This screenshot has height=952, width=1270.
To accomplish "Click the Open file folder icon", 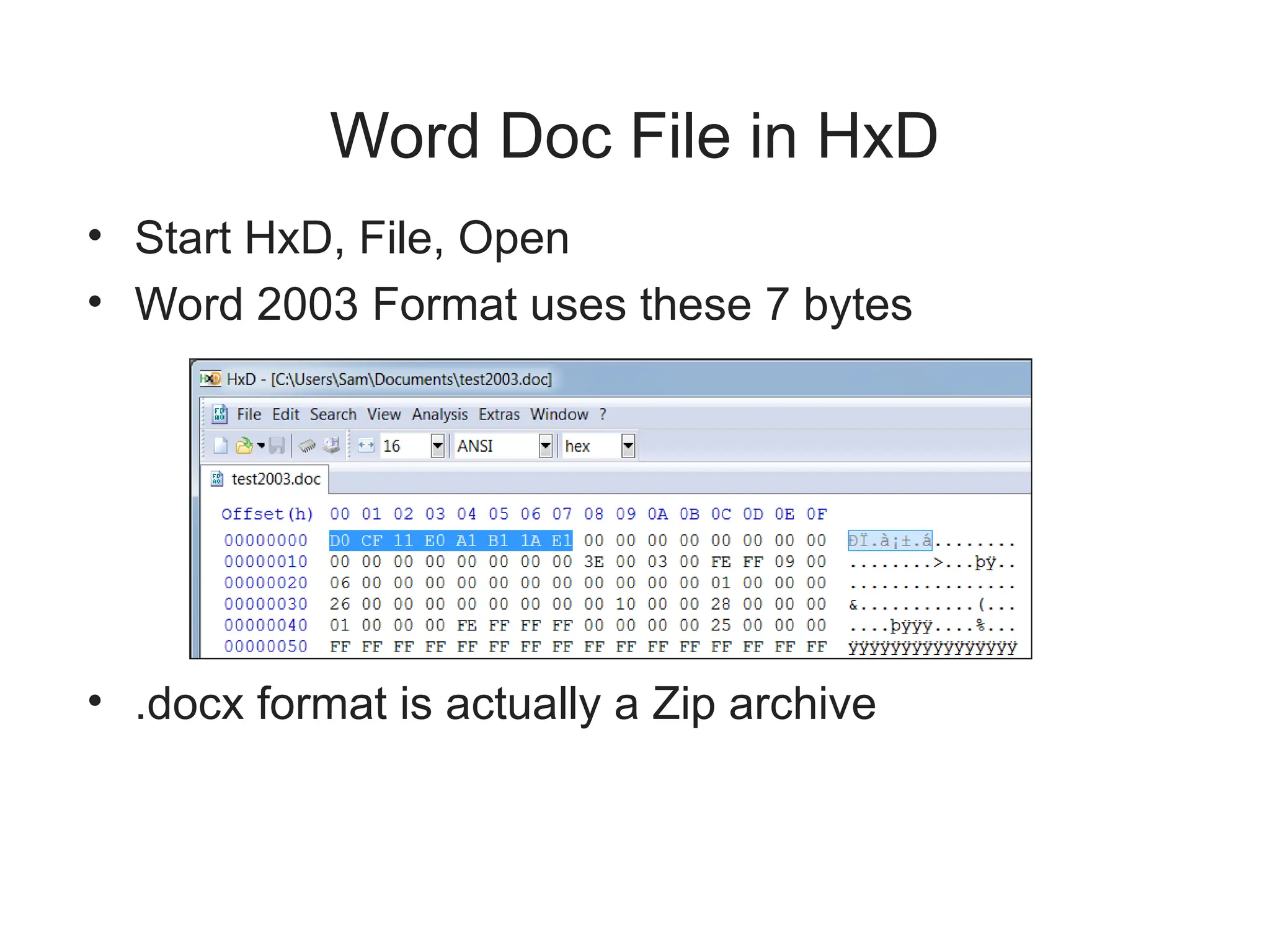I will coord(244,446).
